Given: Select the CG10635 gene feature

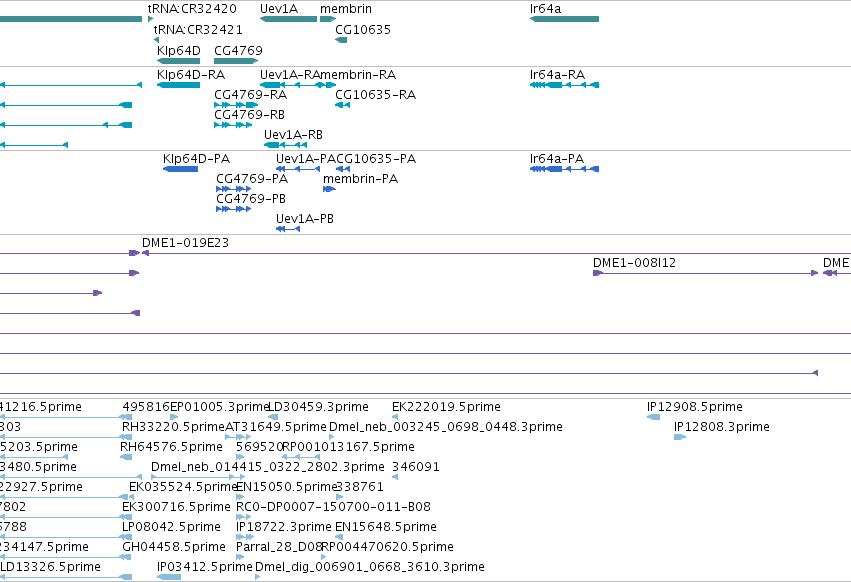Looking at the screenshot, I should pos(341,40).
